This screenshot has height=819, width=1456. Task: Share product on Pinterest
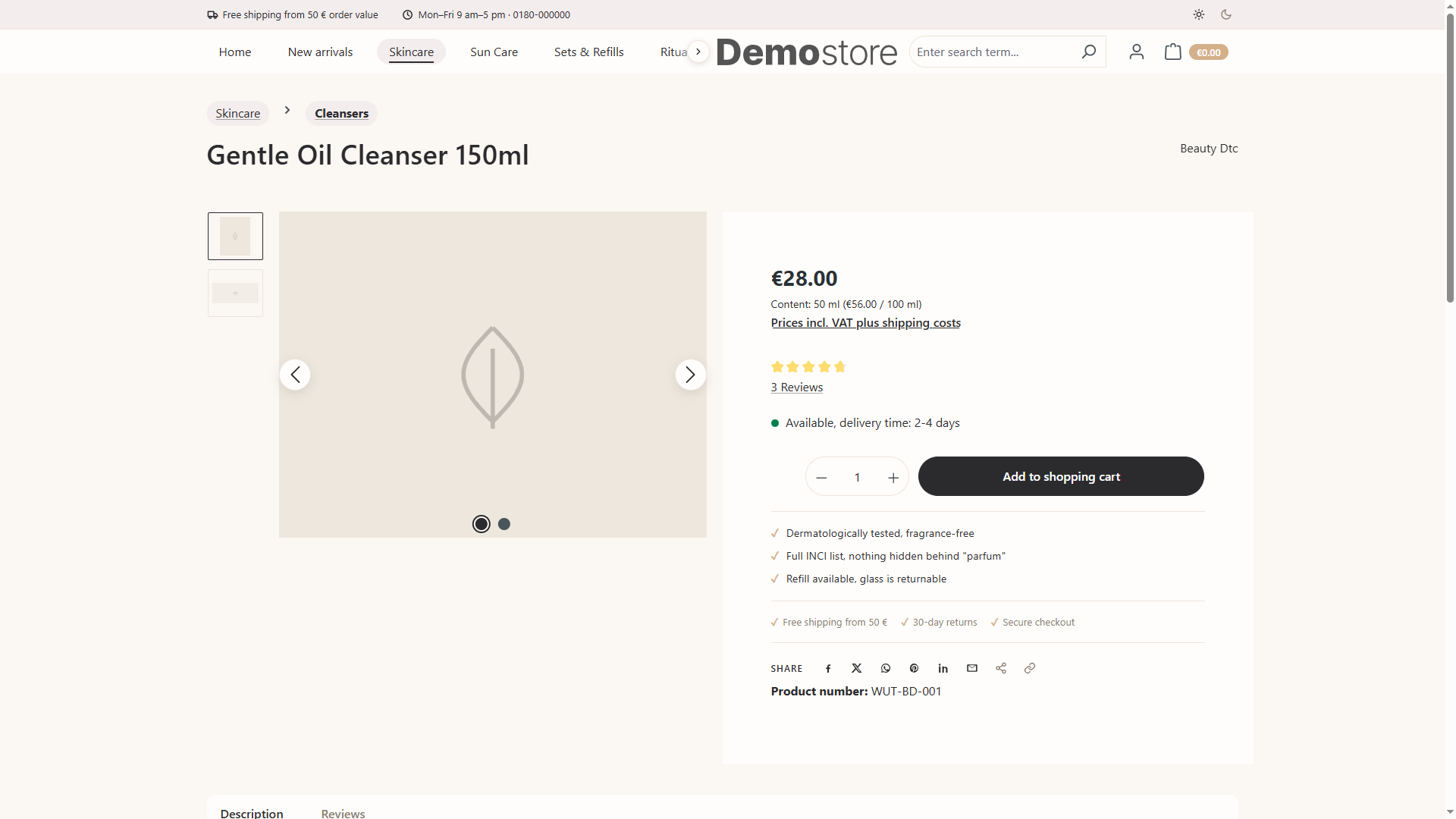(914, 668)
